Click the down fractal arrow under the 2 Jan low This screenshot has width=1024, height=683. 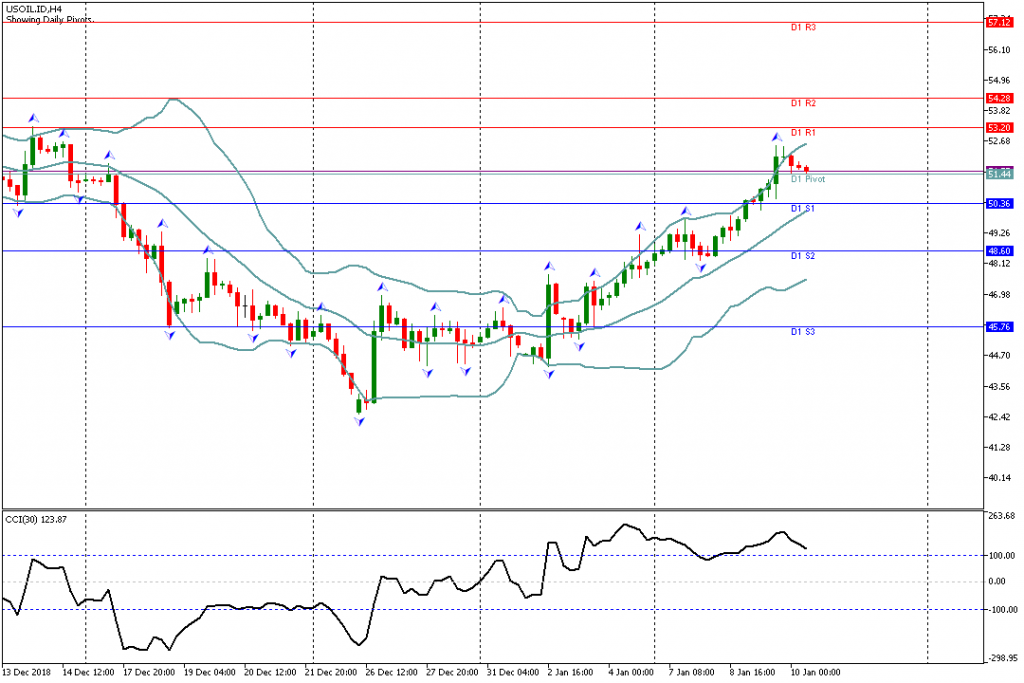[x=549, y=374]
